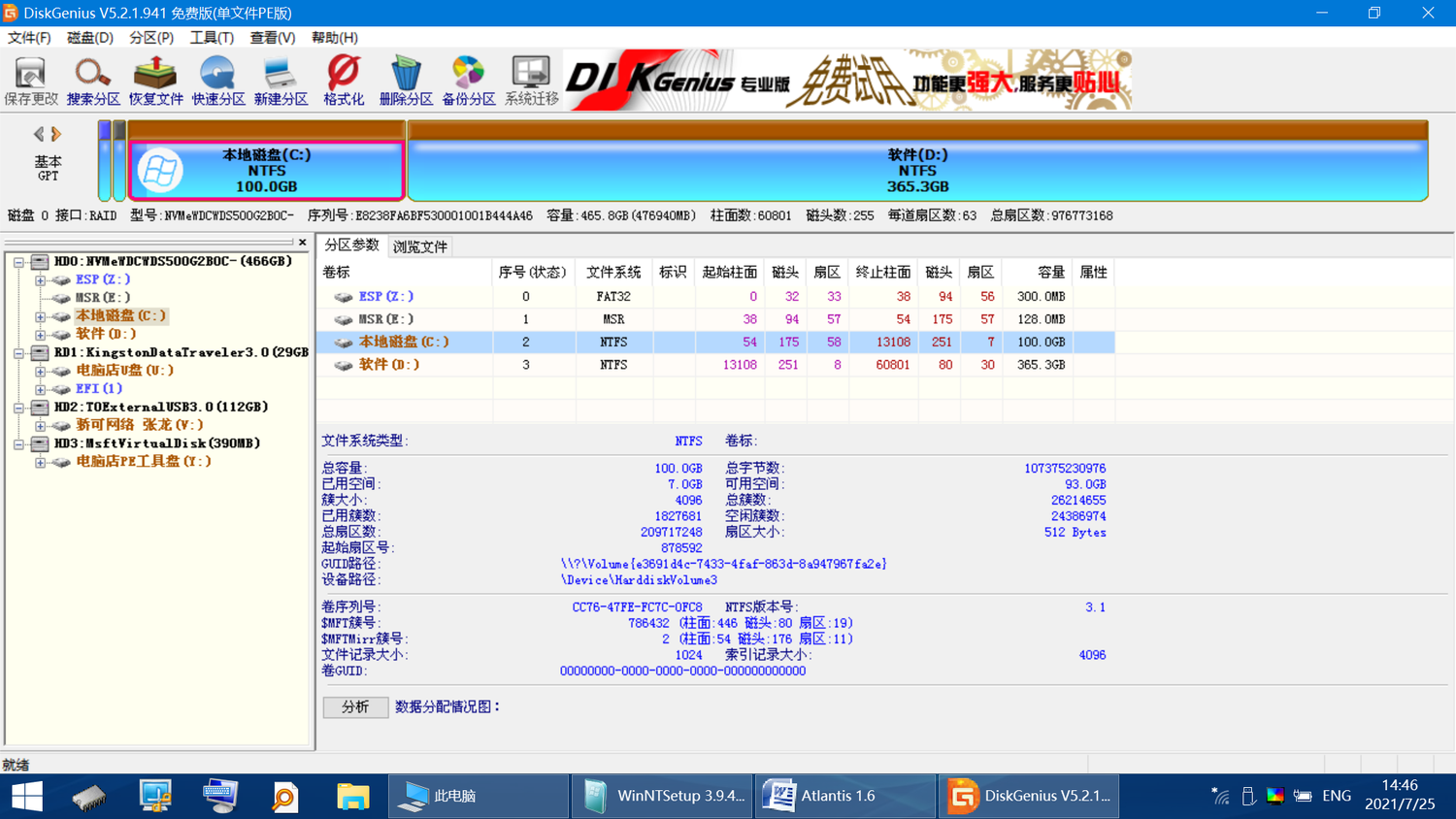Select 软件(D:) in the disk tree

point(106,334)
